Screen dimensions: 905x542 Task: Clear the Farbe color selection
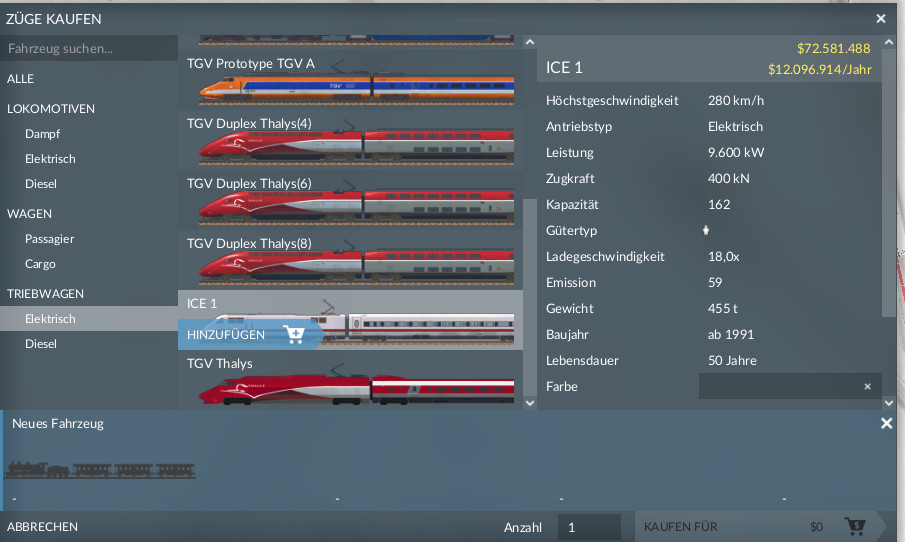click(x=867, y=387)
